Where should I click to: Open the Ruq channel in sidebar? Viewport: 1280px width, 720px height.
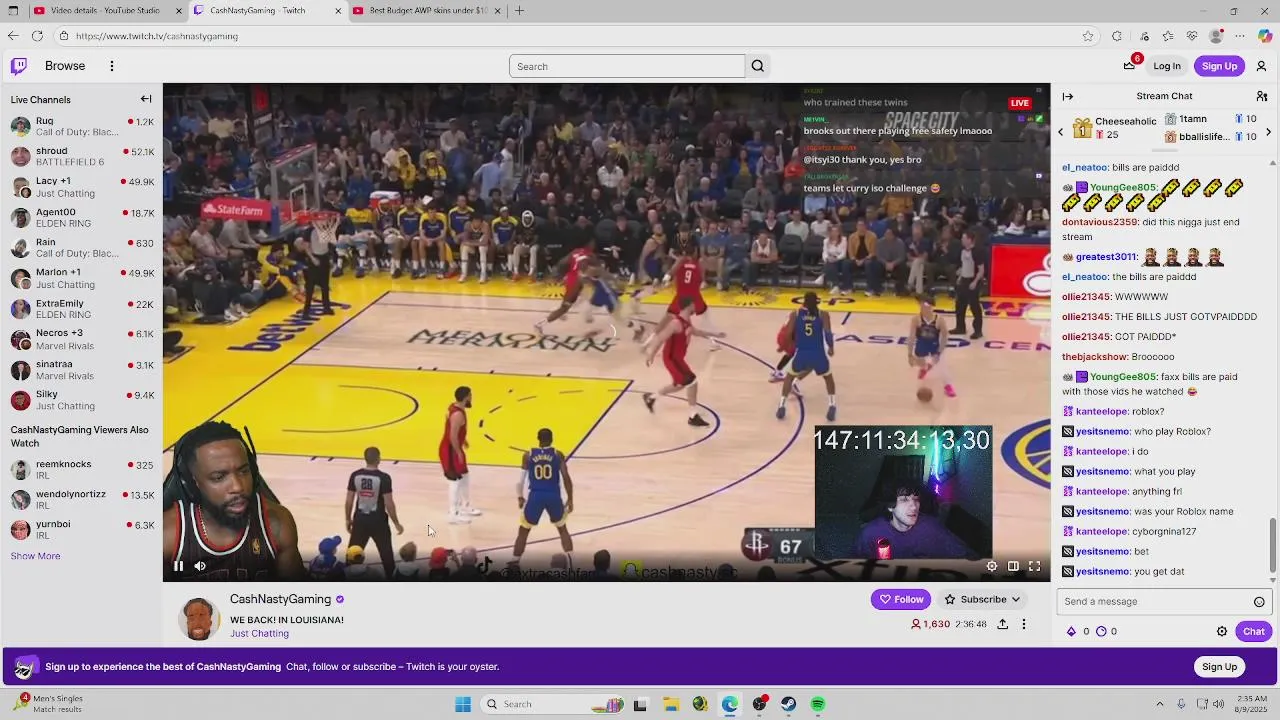click(x=81, y=126)
